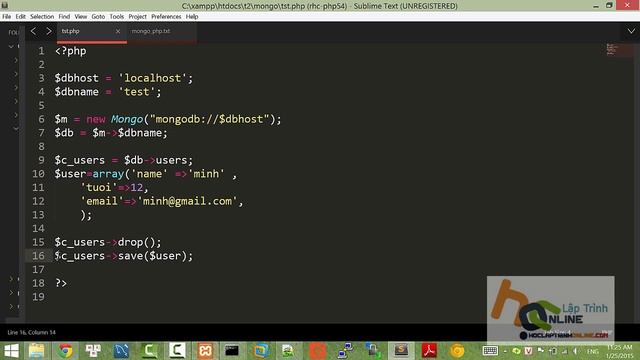Open the Tools menu
The width and height of the screenshot is (640, 360).
click(116, 17)
